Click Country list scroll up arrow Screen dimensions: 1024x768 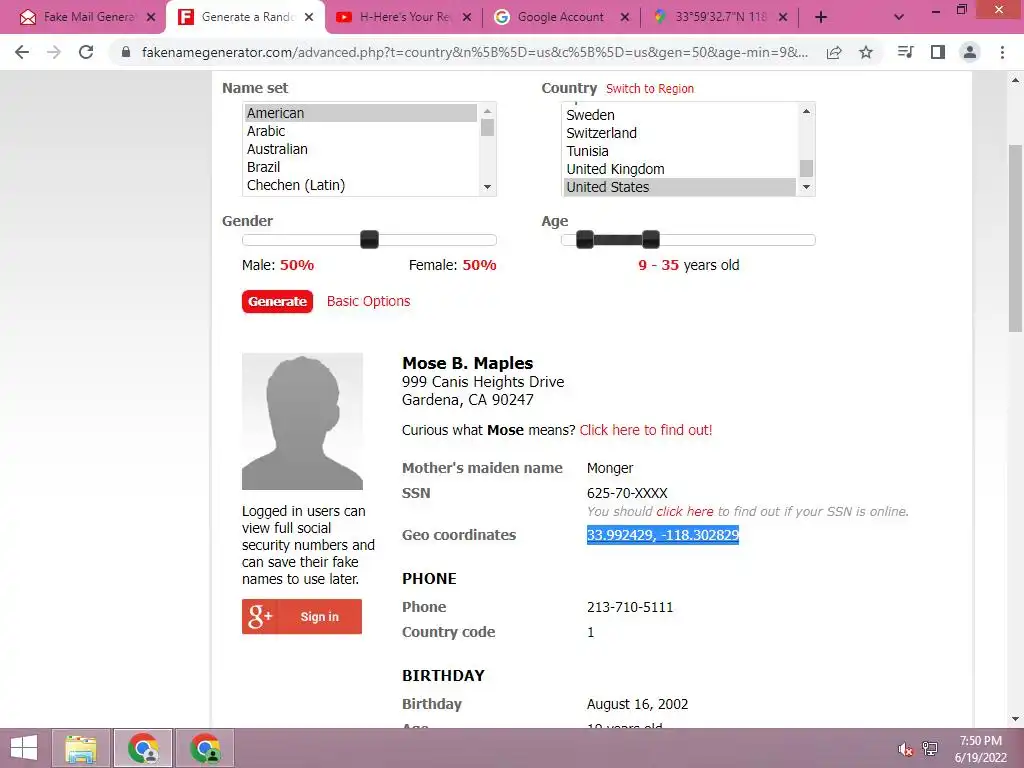point(807,112)
